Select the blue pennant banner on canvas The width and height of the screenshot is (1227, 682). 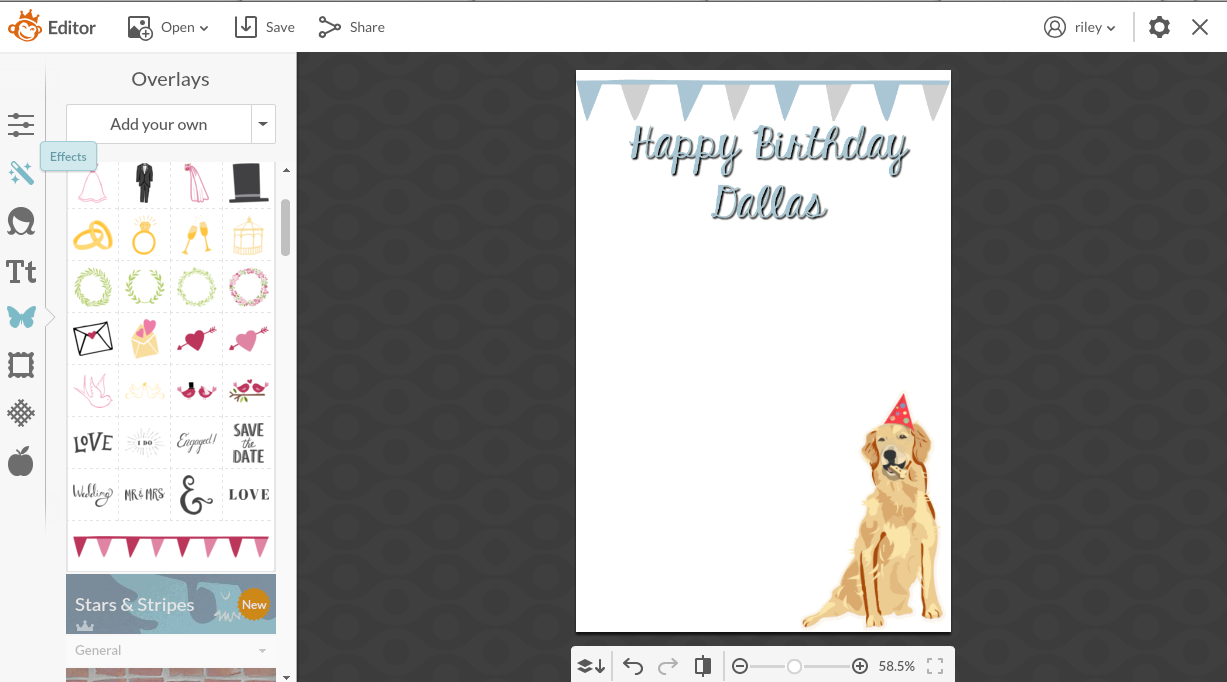pos(763,100)
